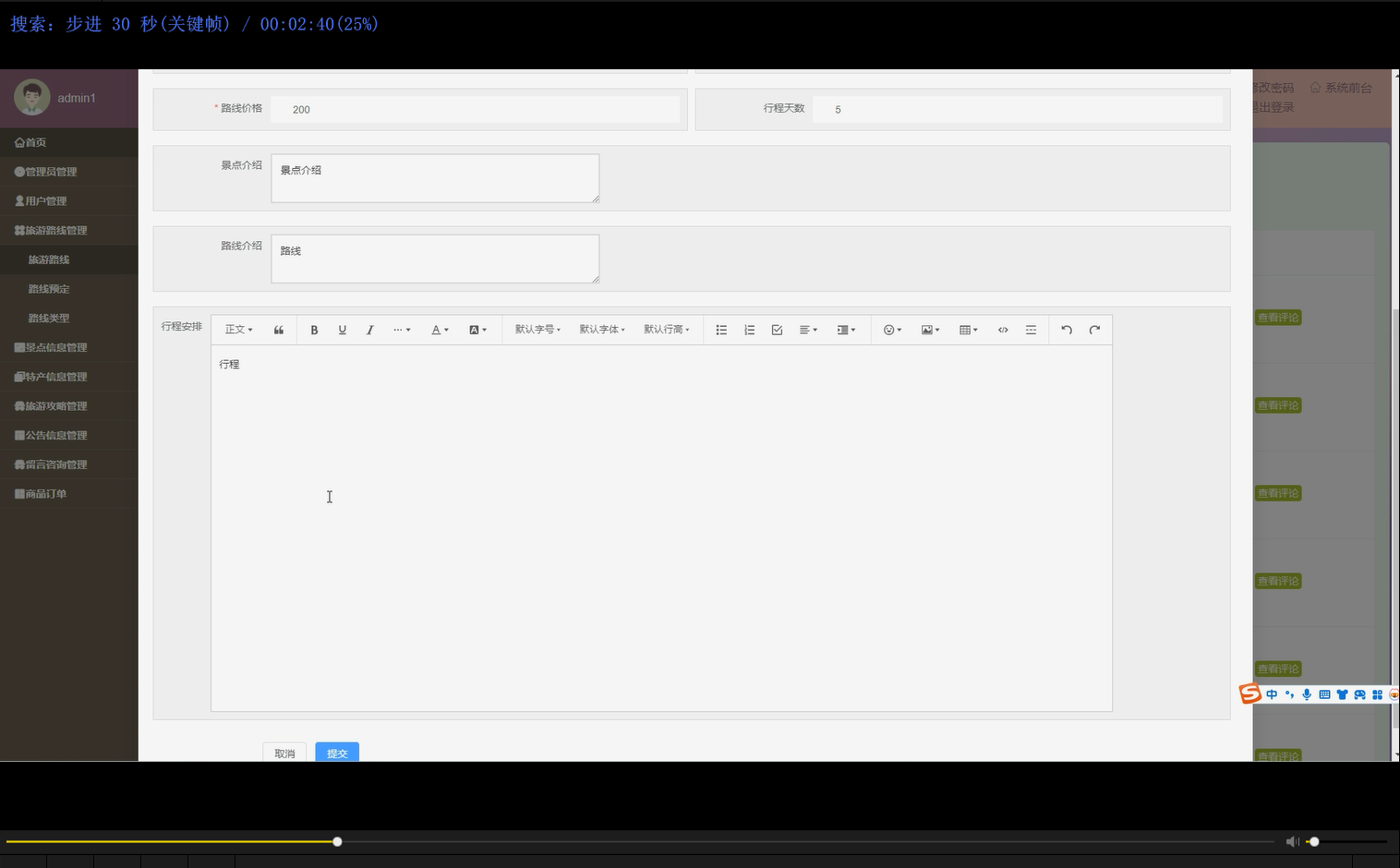This screenshot has height=868, width=1400.
Task: Click into the 景点介绍 textarea
Action: (435, 178)
